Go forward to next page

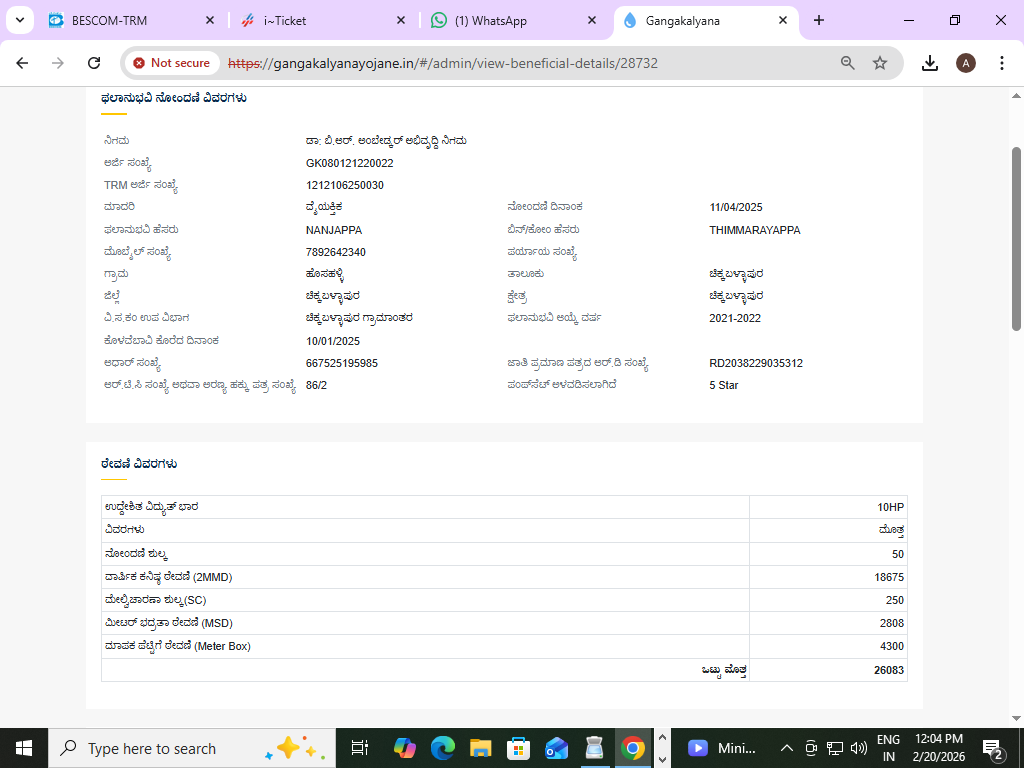(58, 63)
